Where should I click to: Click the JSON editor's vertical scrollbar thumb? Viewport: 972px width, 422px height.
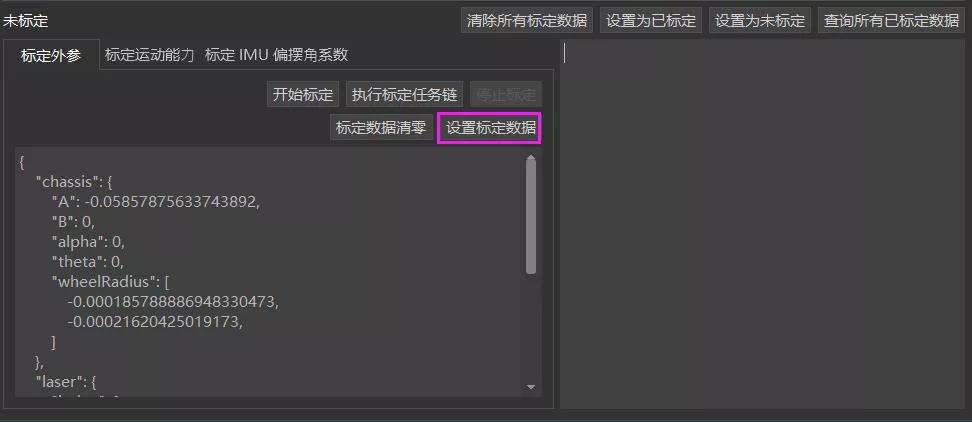(x=531, y=214)
